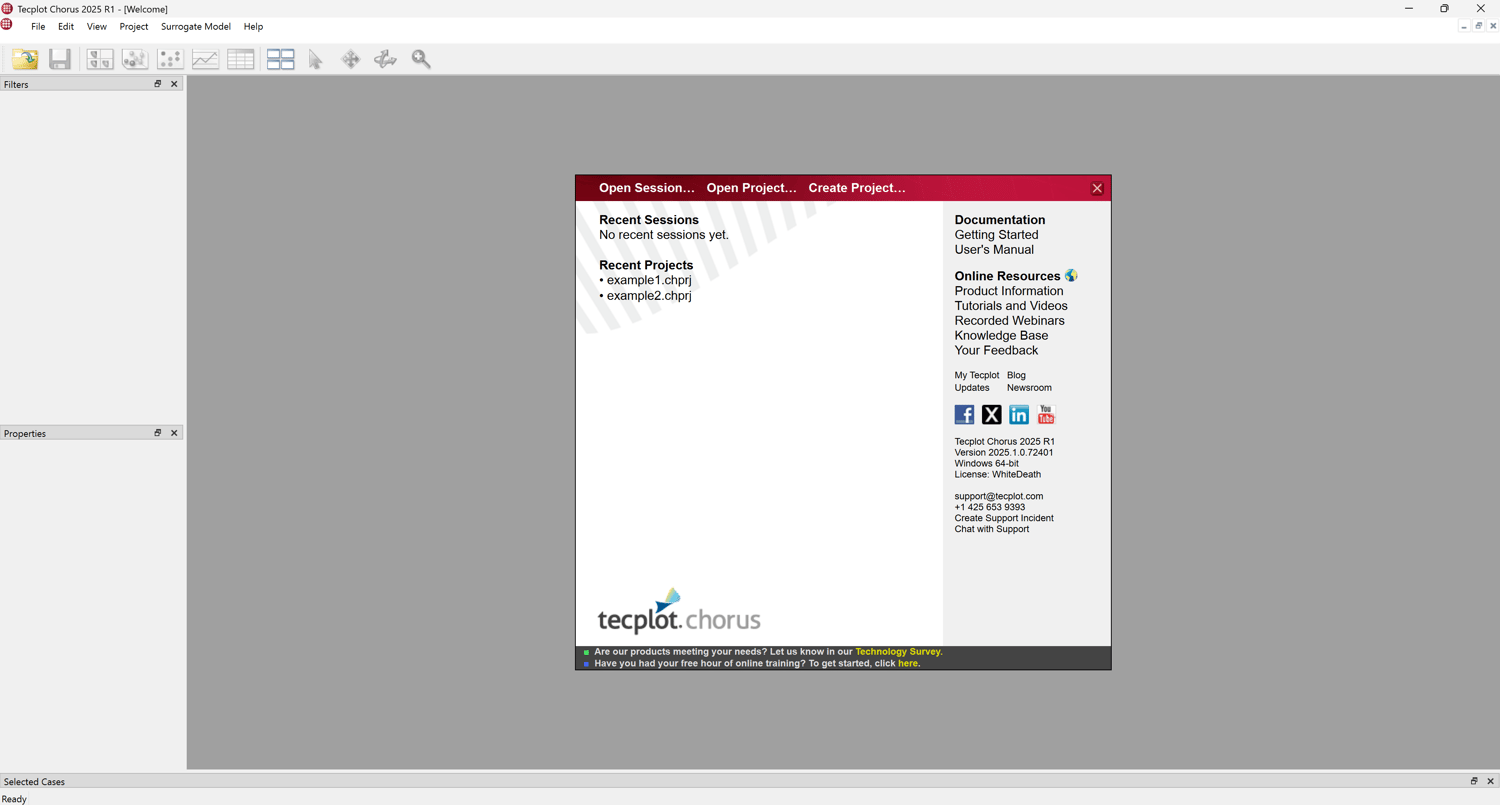Start Chat with Support
Image resolution: width=1500 pixels, height=805 pixels.
992,529
